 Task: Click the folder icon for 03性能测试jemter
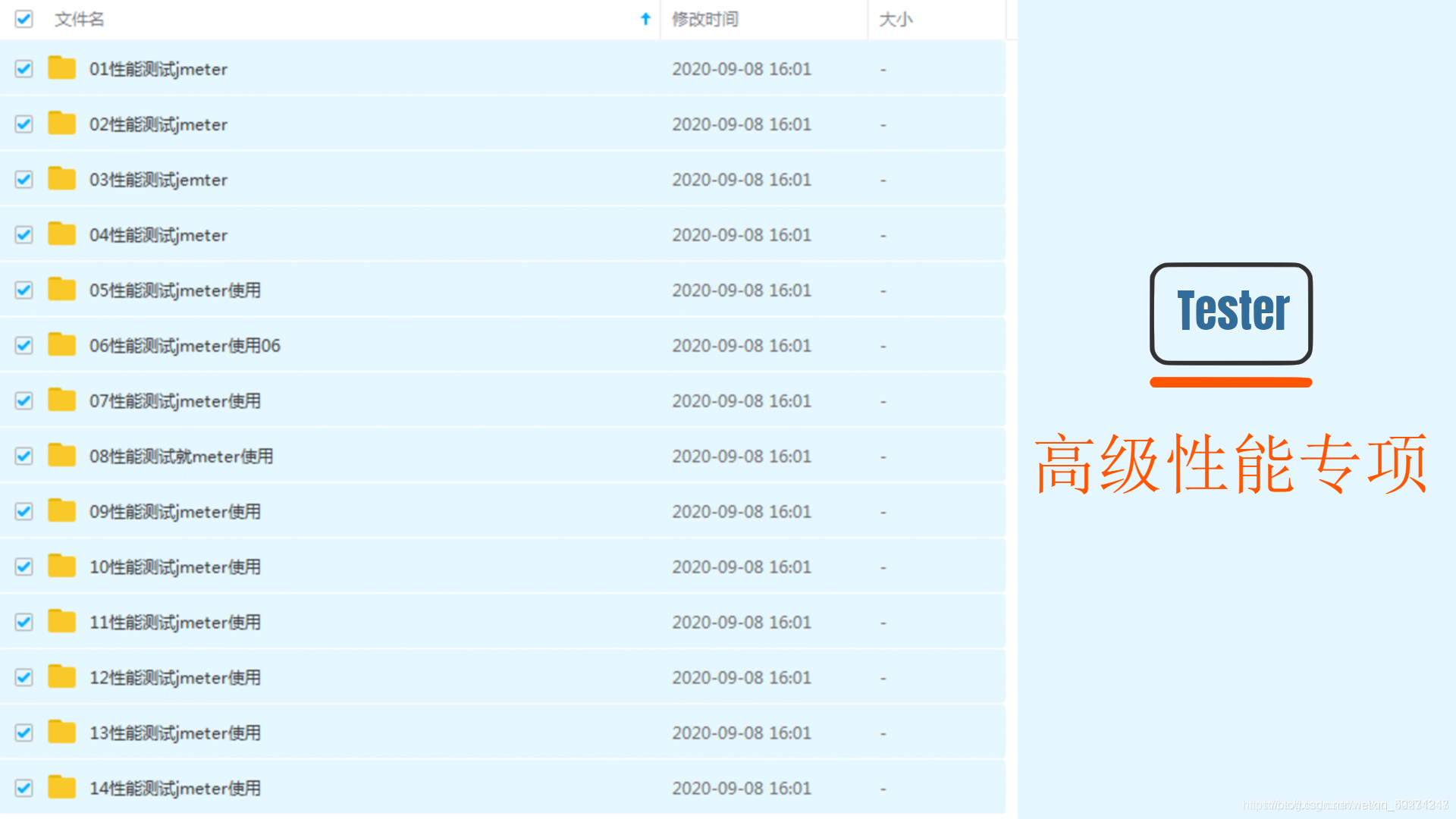61,179
